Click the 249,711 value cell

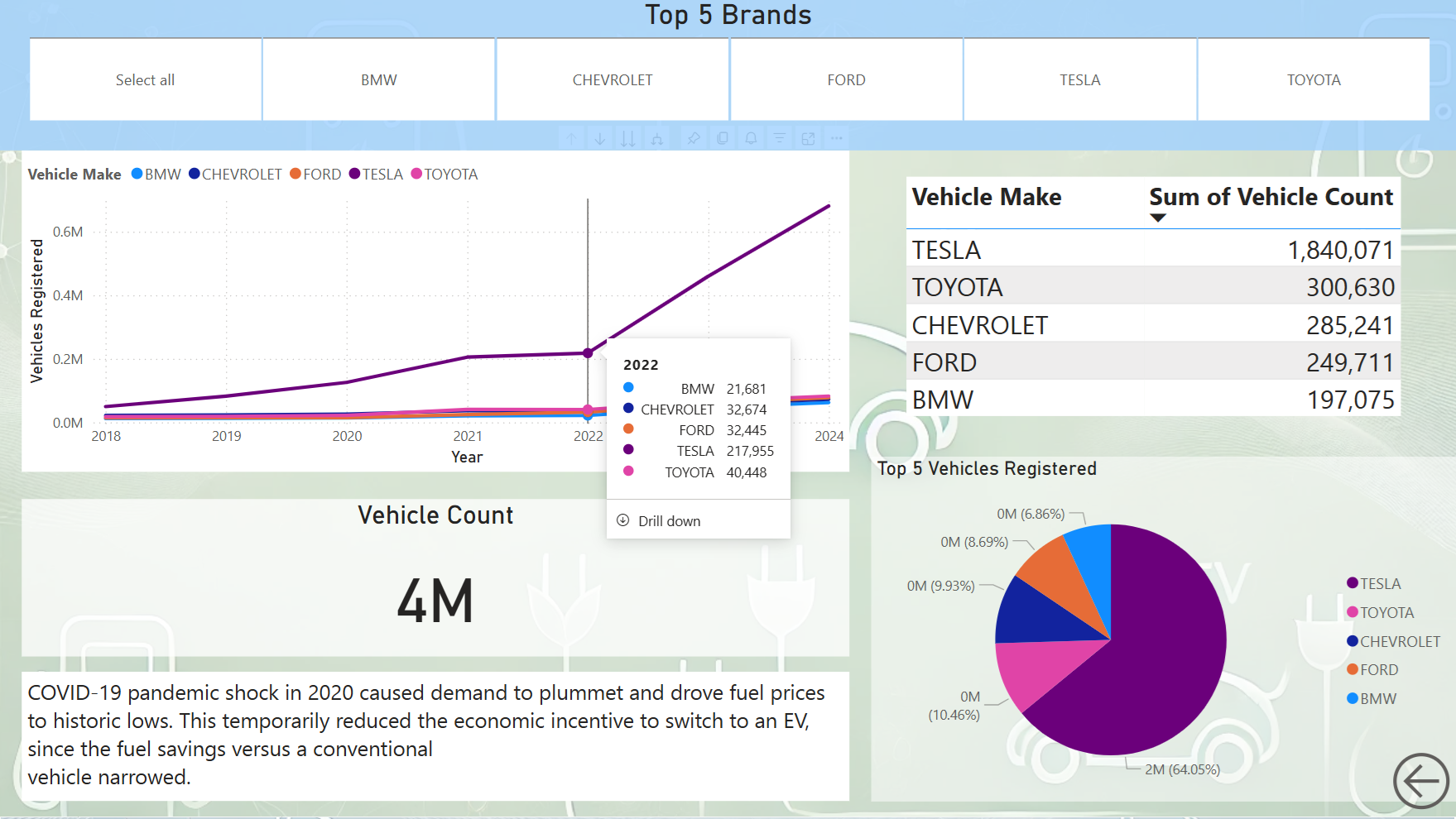[1351, 362]
